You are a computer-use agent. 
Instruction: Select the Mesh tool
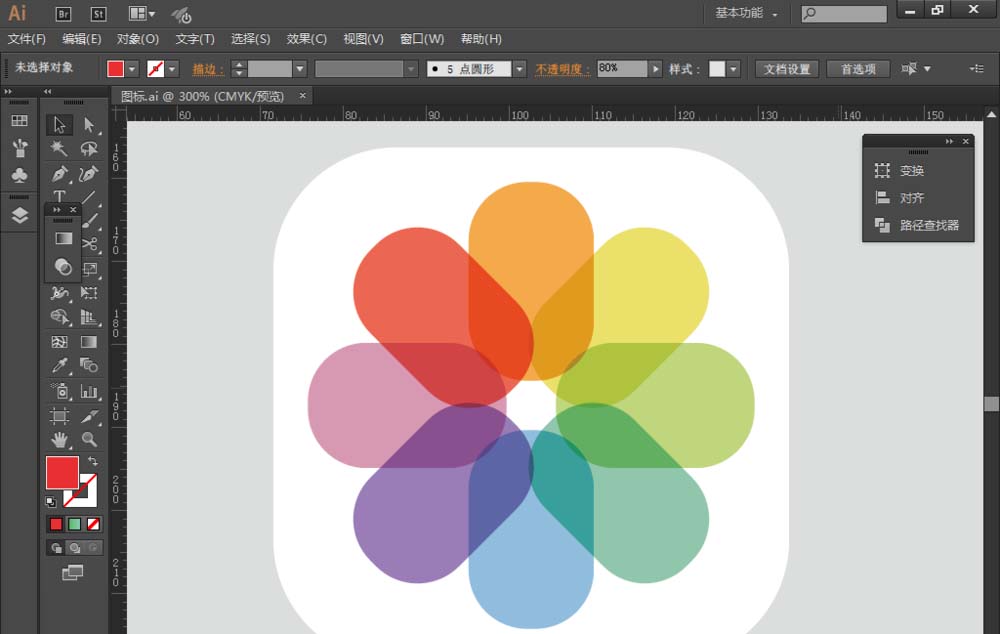(x=59, y=342)
